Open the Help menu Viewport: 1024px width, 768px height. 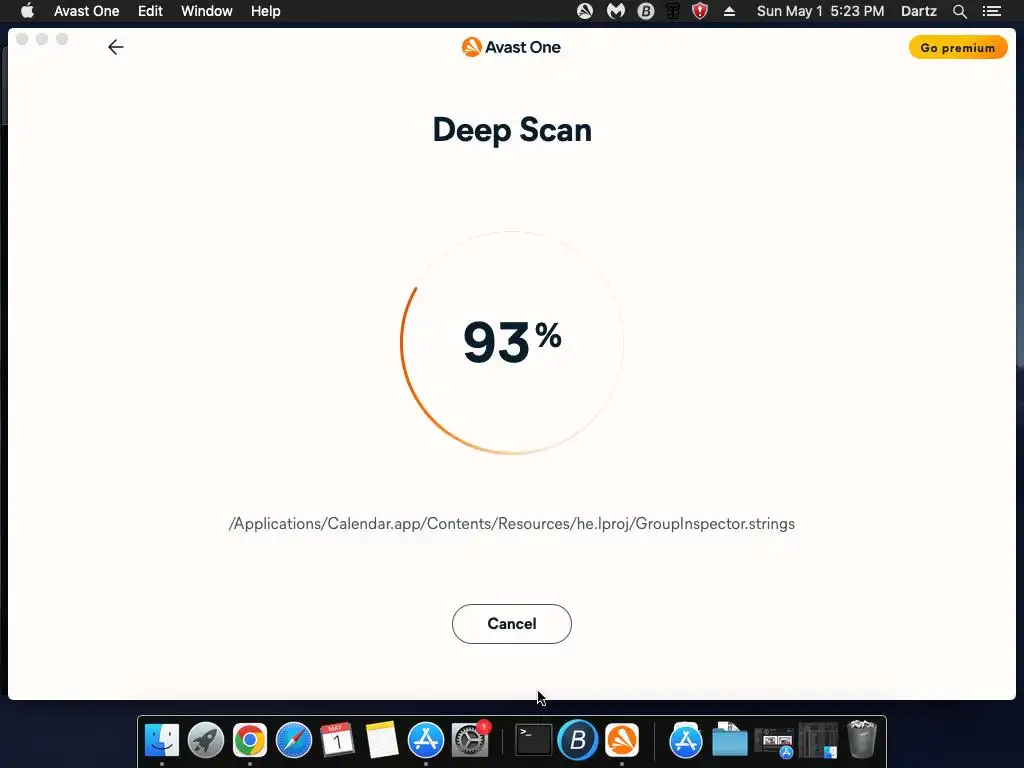click(x=265, y=11)
